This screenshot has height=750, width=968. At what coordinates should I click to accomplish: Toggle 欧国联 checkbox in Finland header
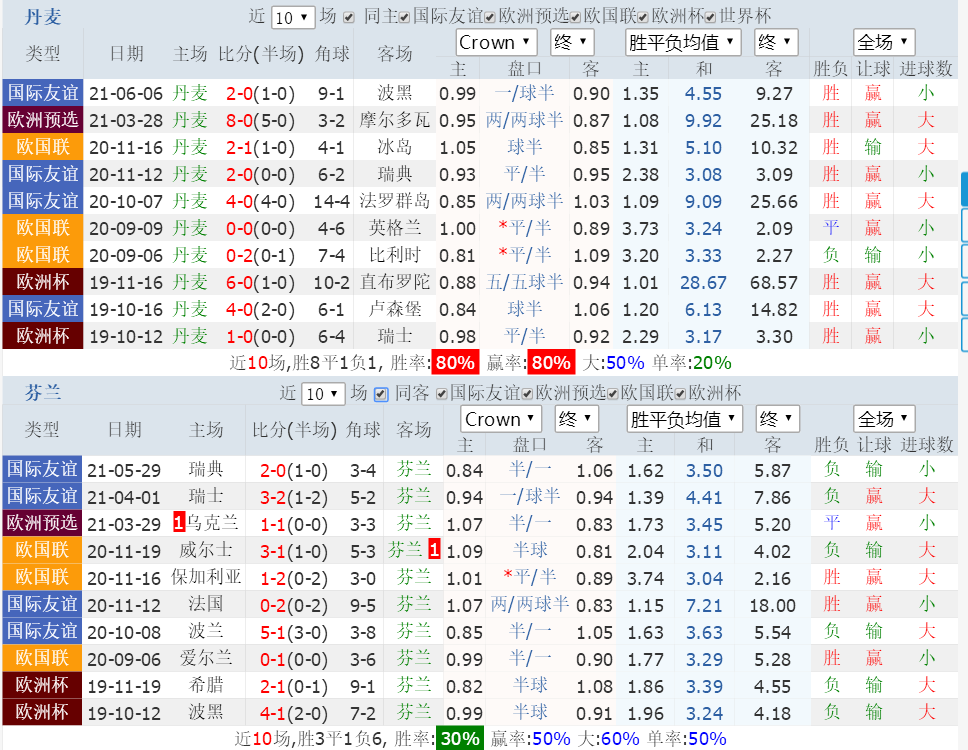point(612,394)
